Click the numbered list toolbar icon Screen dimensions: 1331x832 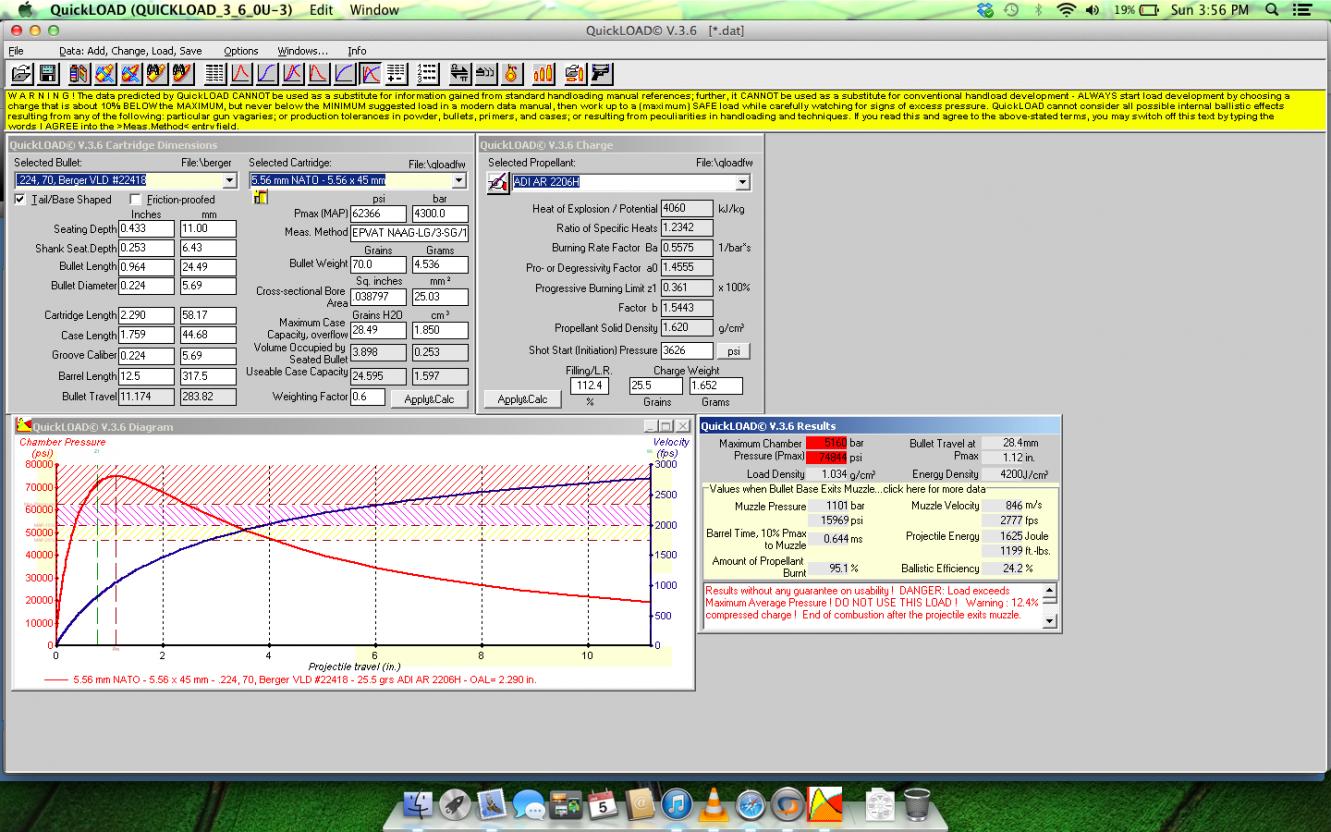click(428, 73)
